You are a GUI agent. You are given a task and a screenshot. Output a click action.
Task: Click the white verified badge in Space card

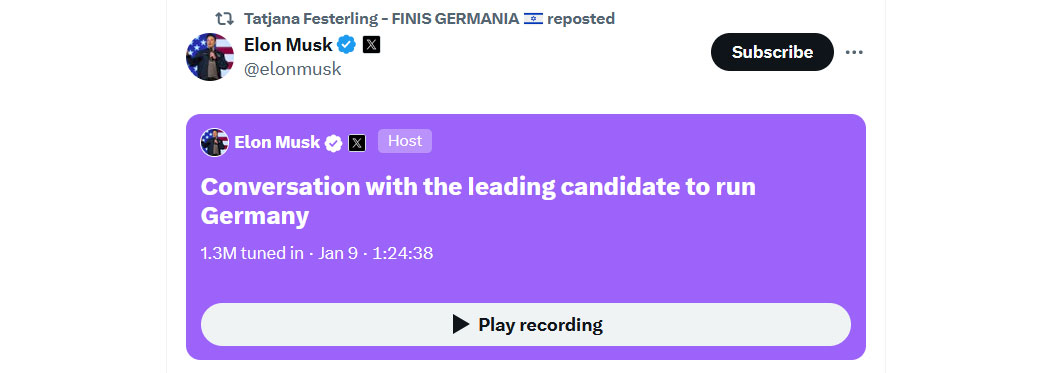point(333,143)
